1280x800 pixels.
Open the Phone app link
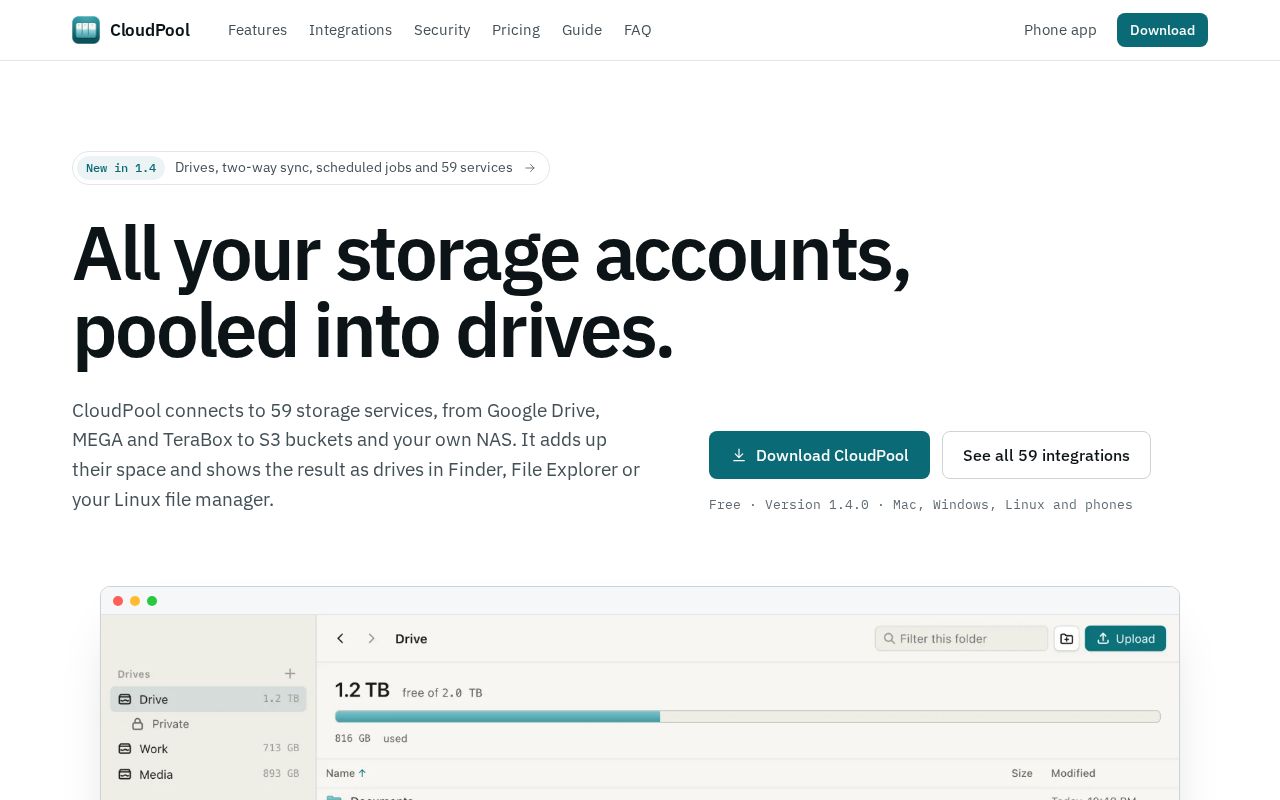1060,30
